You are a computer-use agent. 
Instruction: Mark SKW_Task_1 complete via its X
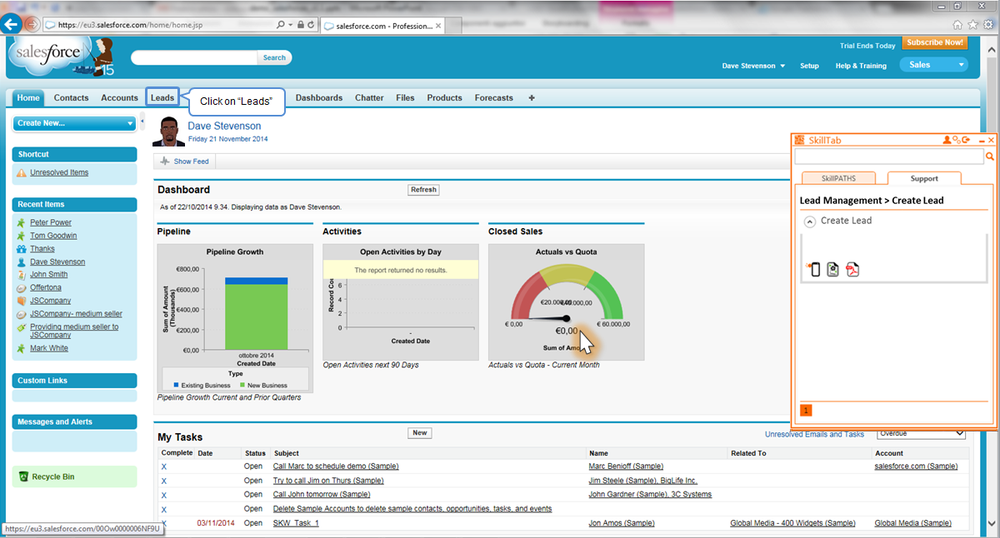[164, 523]
